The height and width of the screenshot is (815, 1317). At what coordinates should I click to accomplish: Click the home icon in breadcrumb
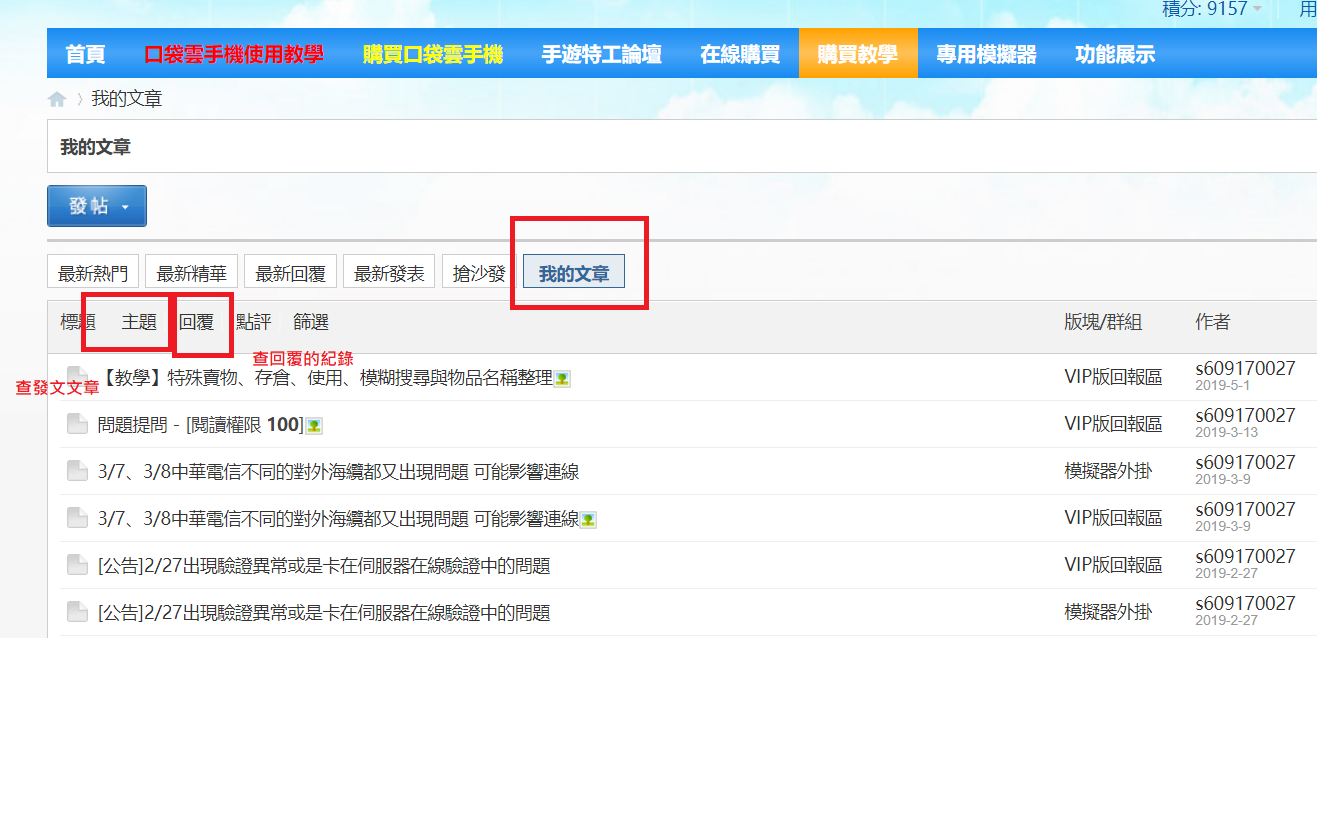pyautogui.click(x=57, y=99)
